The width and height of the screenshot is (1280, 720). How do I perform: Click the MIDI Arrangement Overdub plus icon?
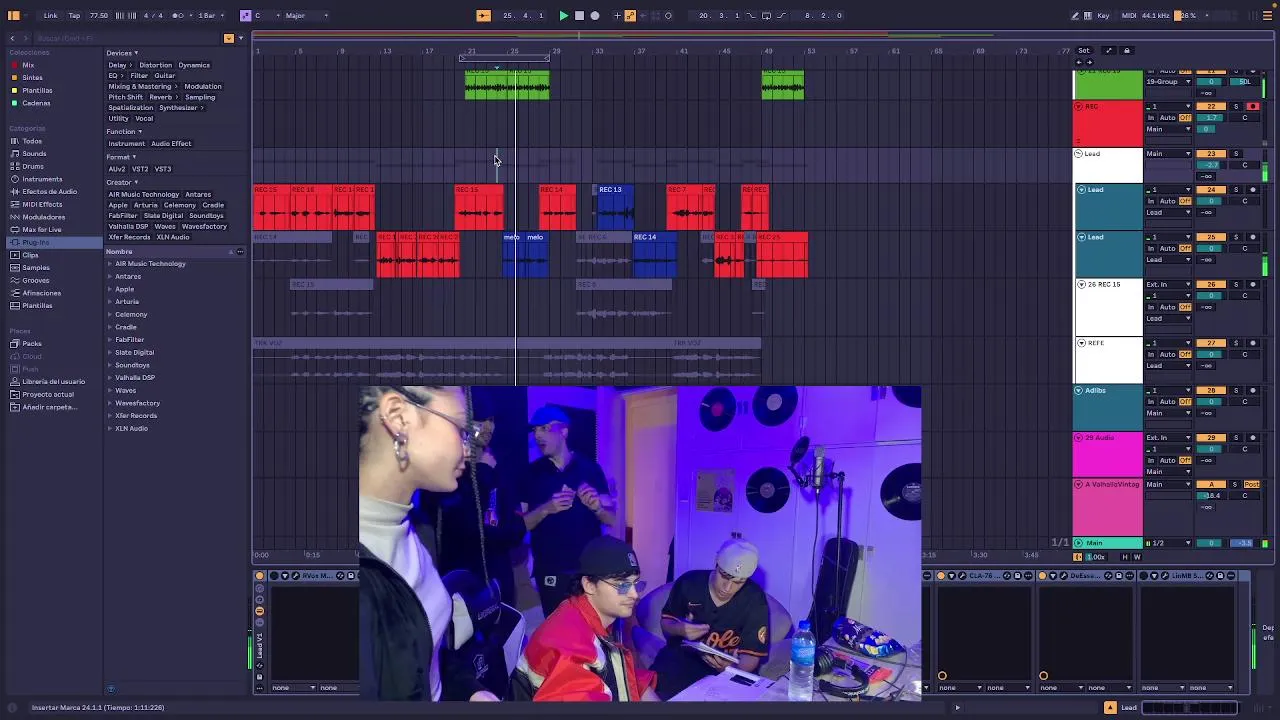point(617,15)
